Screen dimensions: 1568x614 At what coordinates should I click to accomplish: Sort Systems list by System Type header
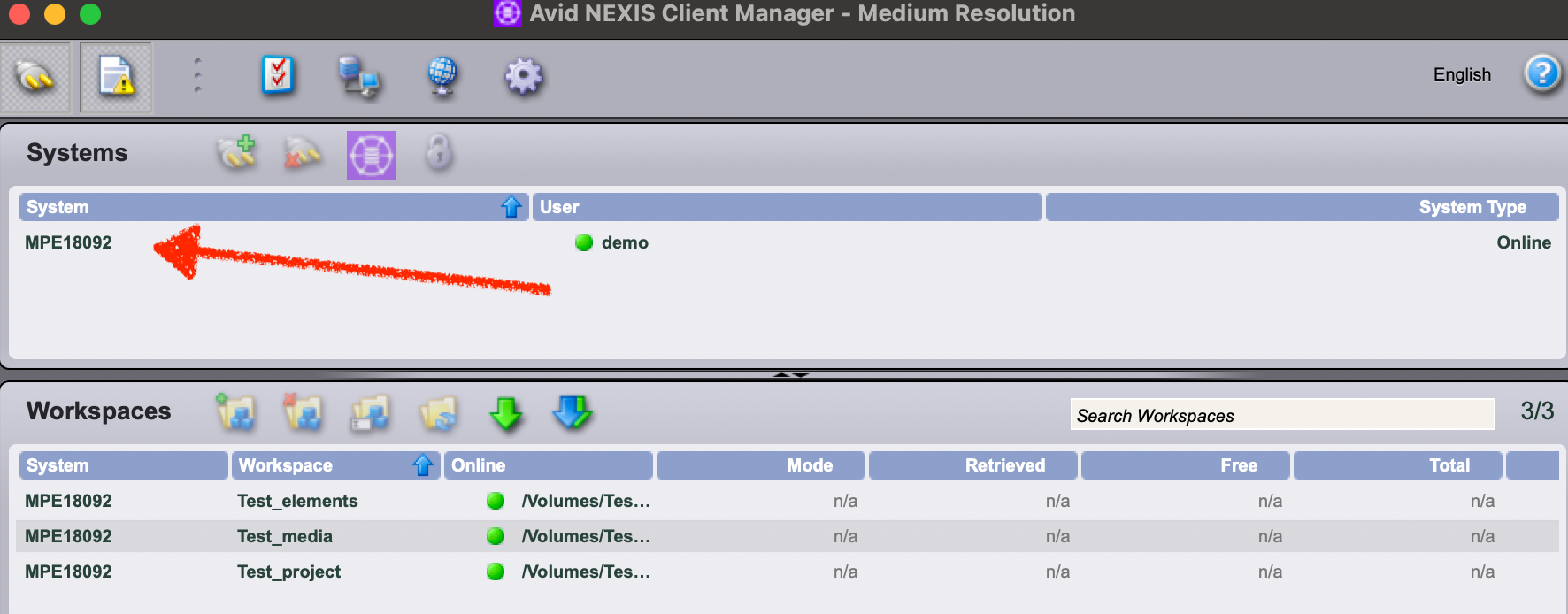tap(1302, 207)
